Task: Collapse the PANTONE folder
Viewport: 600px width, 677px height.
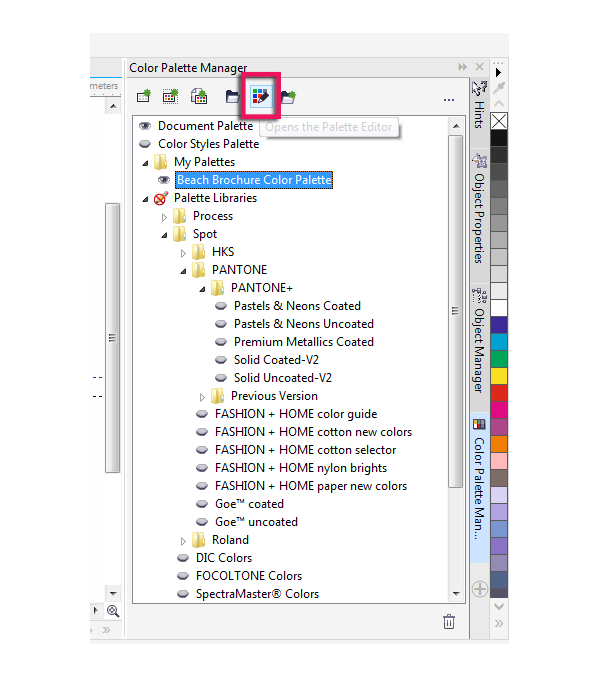Action: pyautogui.click(x=183, y=271)
